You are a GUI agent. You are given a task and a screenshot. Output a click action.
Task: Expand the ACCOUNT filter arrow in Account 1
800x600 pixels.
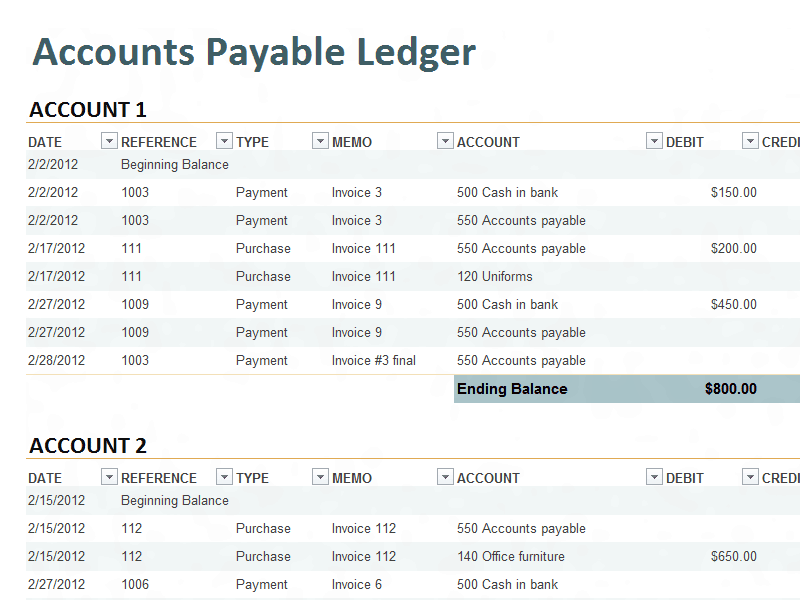(x=654, y=141)
